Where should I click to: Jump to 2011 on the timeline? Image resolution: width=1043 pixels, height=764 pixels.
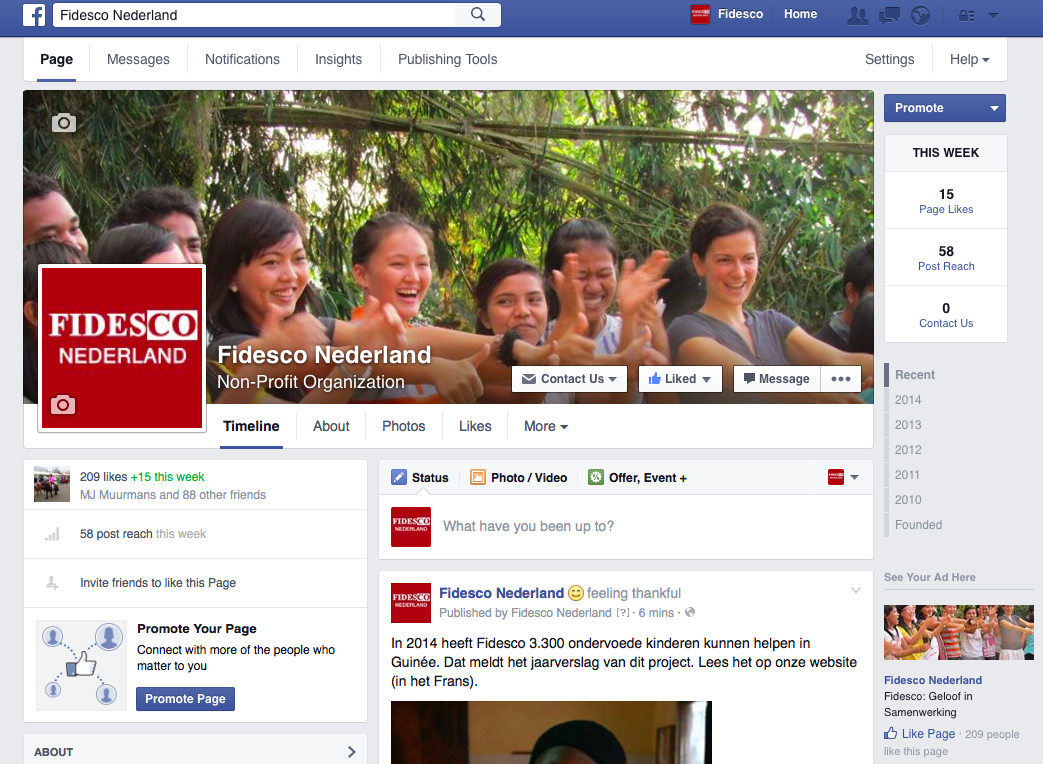pyautogui.click(x=907, y=475)
